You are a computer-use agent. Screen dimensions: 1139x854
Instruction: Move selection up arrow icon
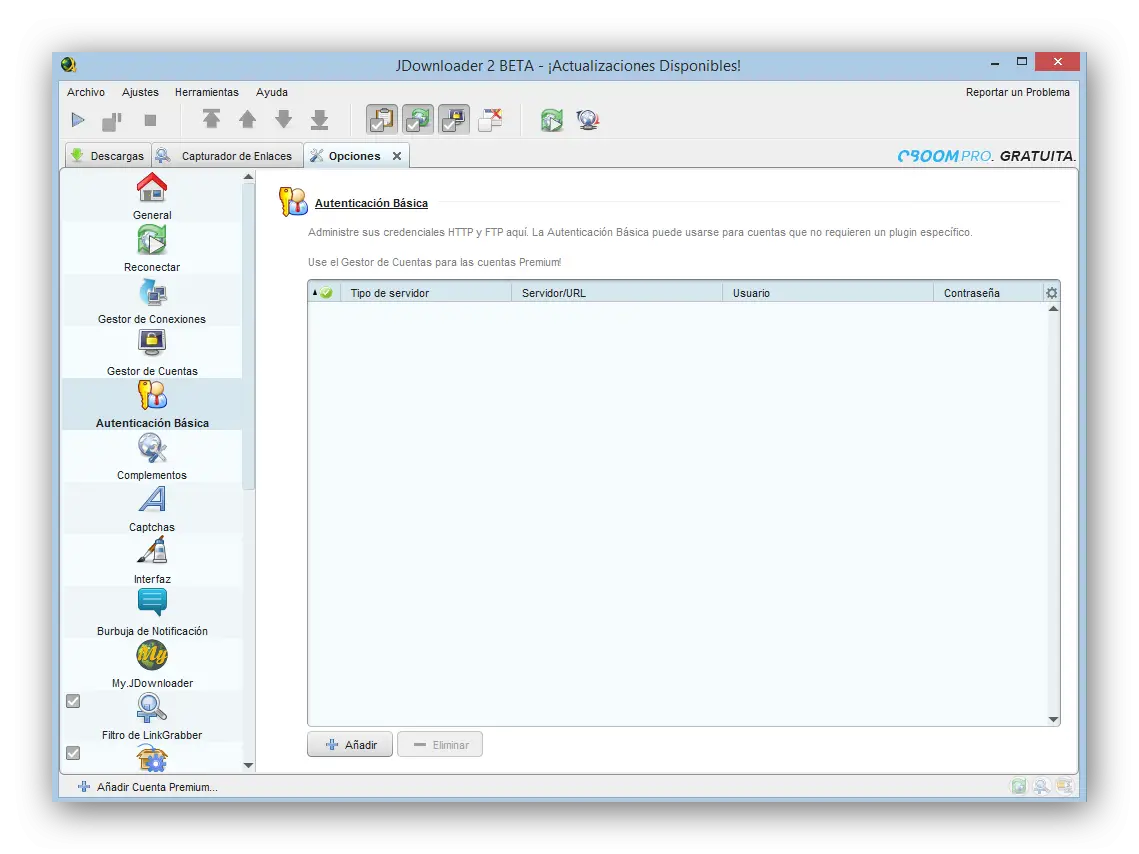tap(248, 119)
